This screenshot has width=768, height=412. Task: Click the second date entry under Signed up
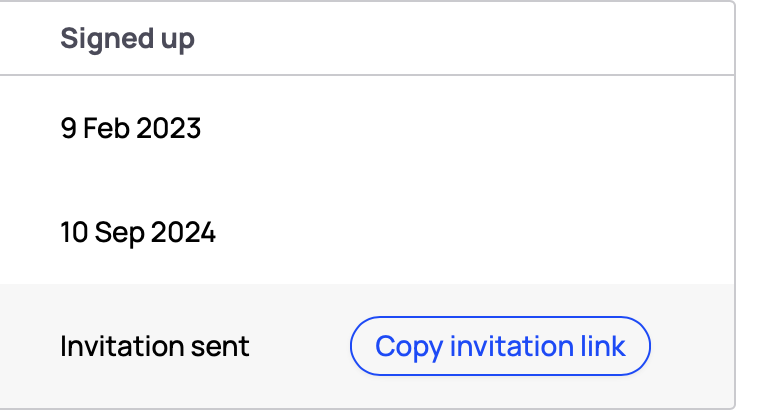pyautogui.click(x=138, y=234)
